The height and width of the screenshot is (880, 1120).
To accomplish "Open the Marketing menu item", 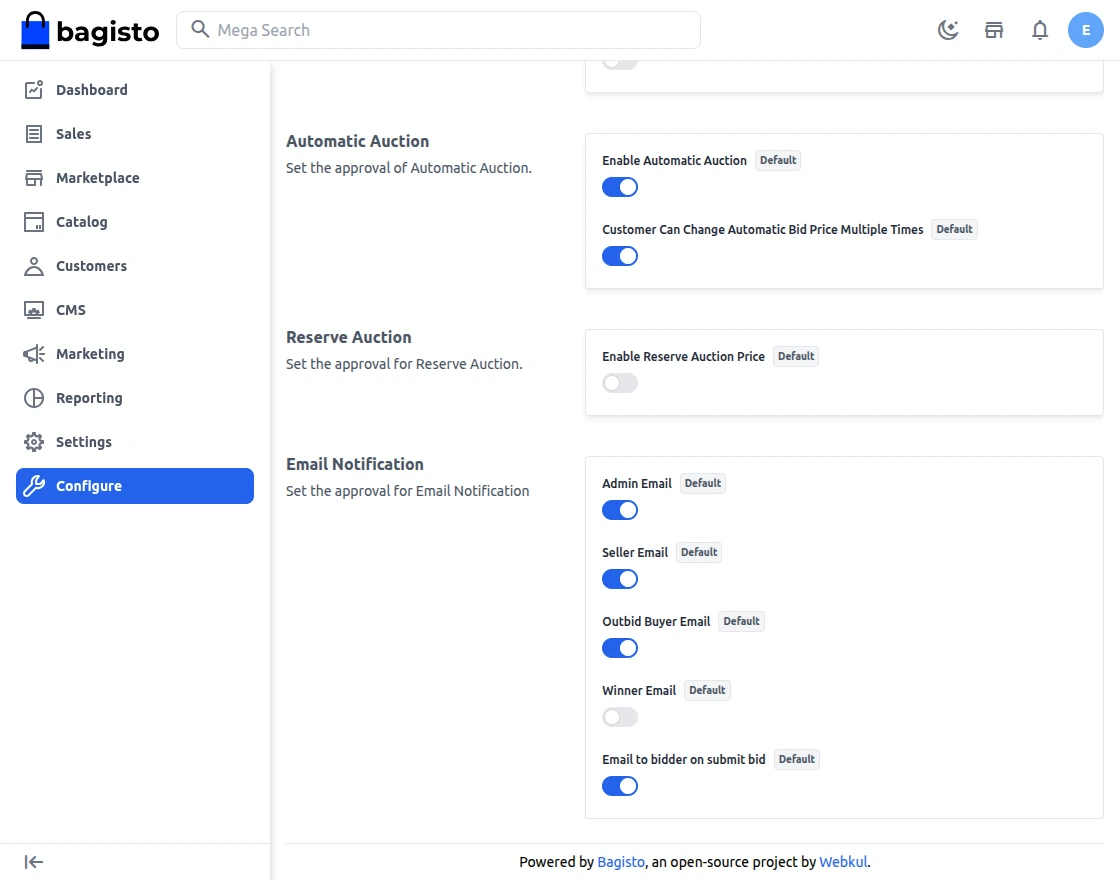I will (134, 354).
